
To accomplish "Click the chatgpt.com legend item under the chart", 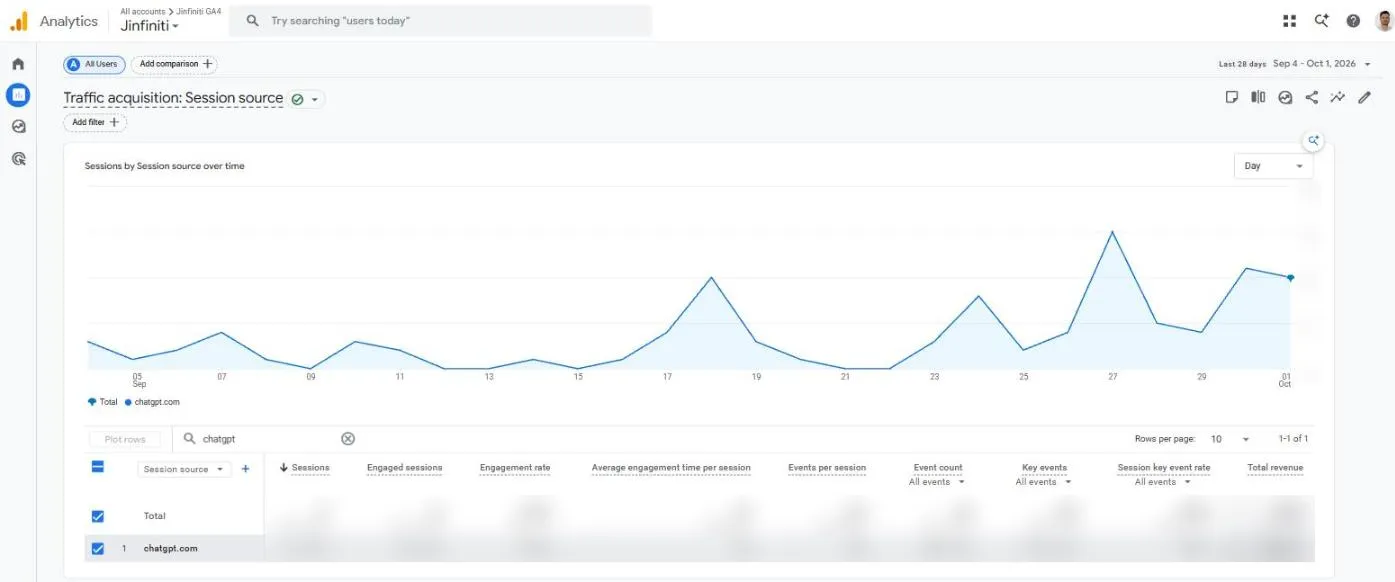I will [x=152, y=402].
